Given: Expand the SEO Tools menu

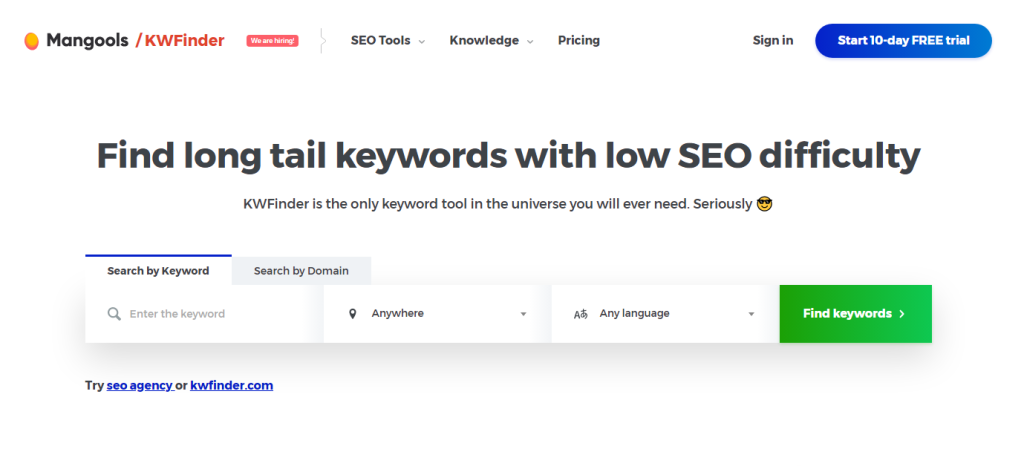Looking at the screenshot, I should coord(388,40).
